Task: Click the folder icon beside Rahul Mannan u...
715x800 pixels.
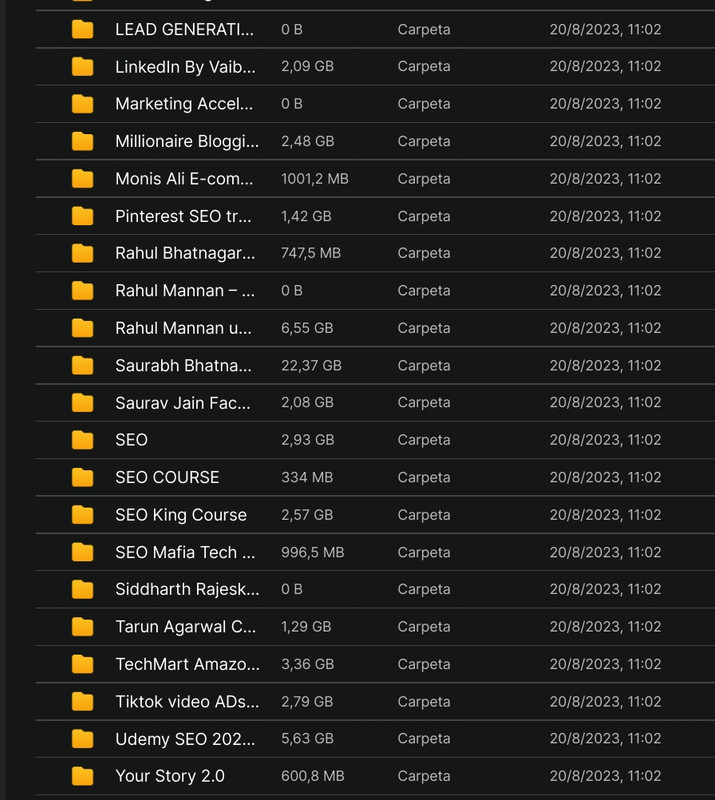Action: tap(82, 328)
